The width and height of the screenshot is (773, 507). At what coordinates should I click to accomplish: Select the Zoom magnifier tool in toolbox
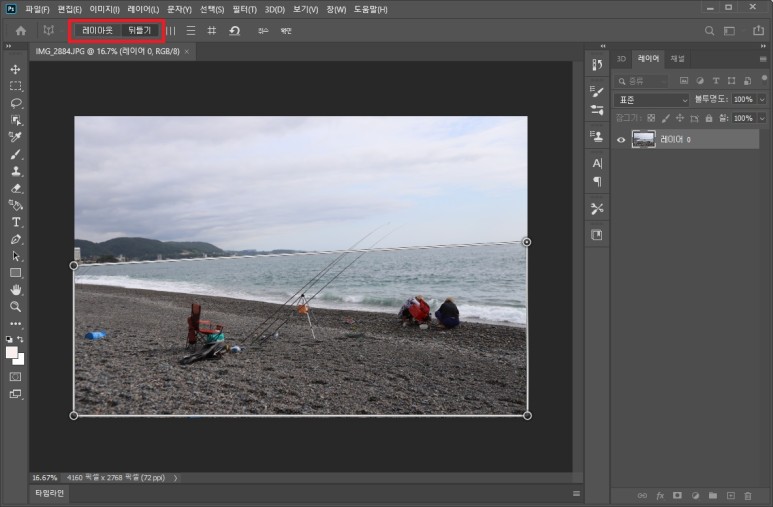click(15, 307)
